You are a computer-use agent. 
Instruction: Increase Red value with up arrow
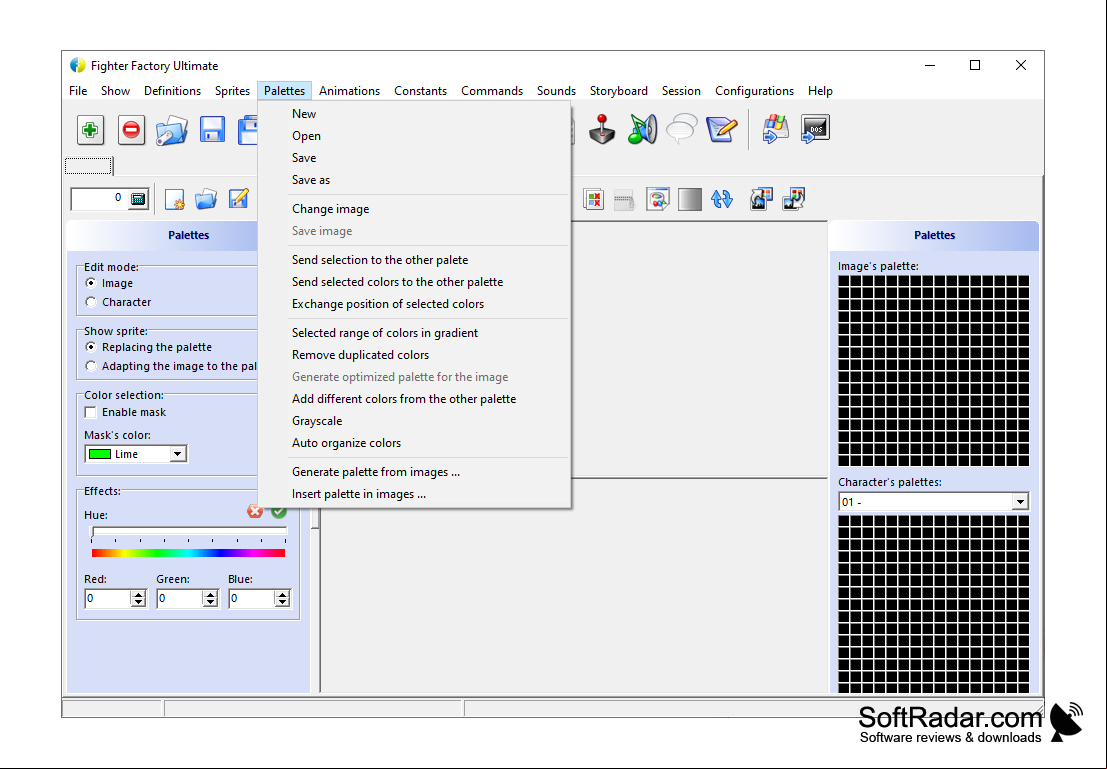pyautogui.click(x=138, y=595)
